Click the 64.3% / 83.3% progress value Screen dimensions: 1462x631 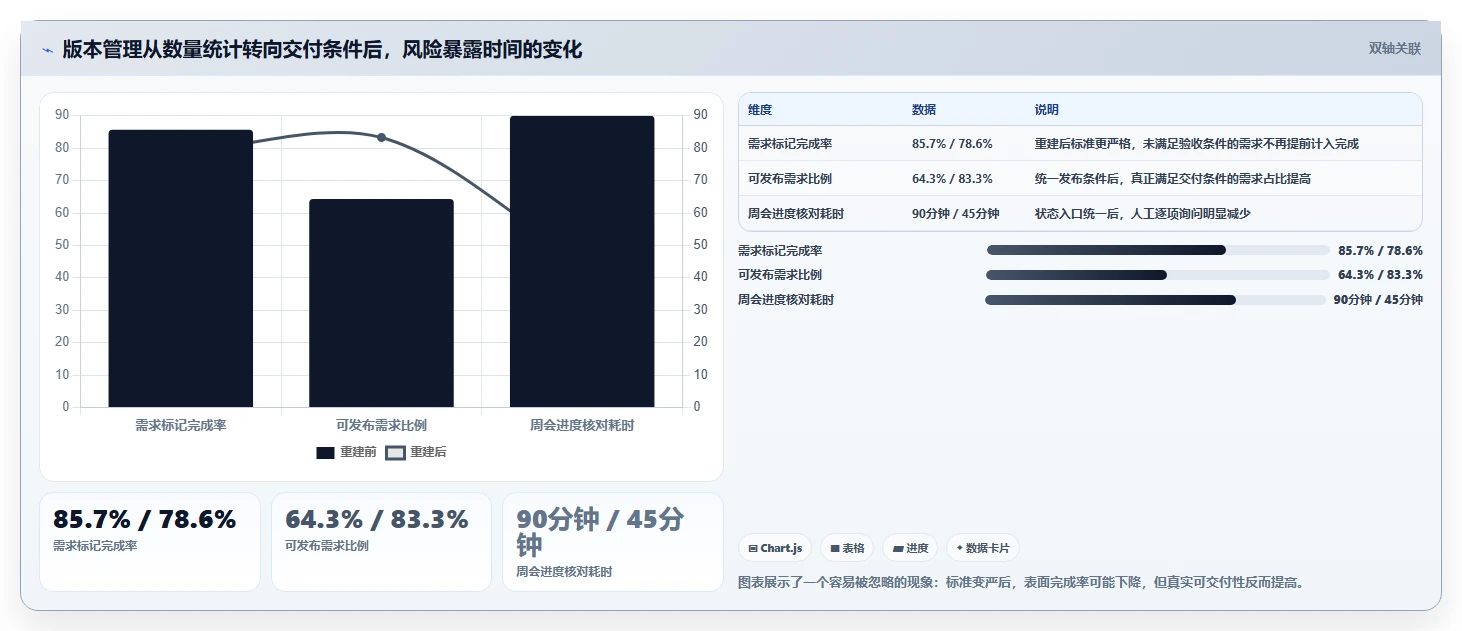1380,275
